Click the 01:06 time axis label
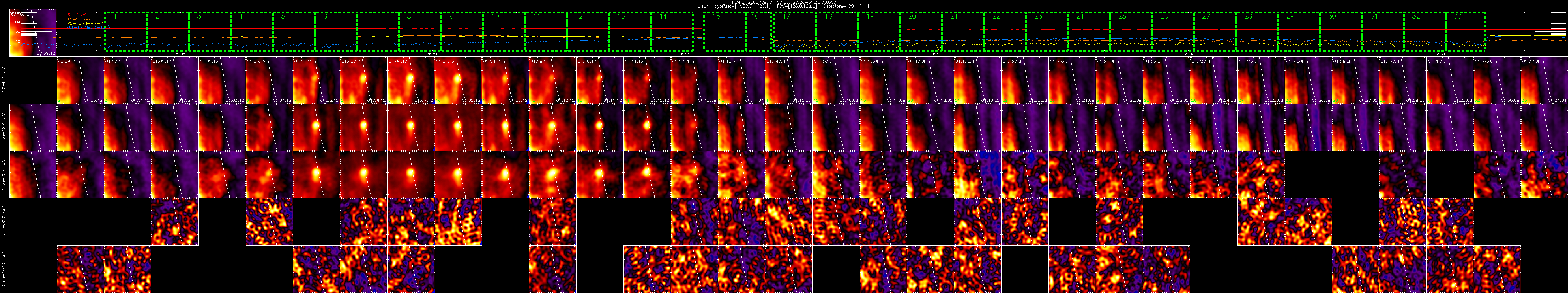This screenshot has width=1568, height=293. pos(432,54)
